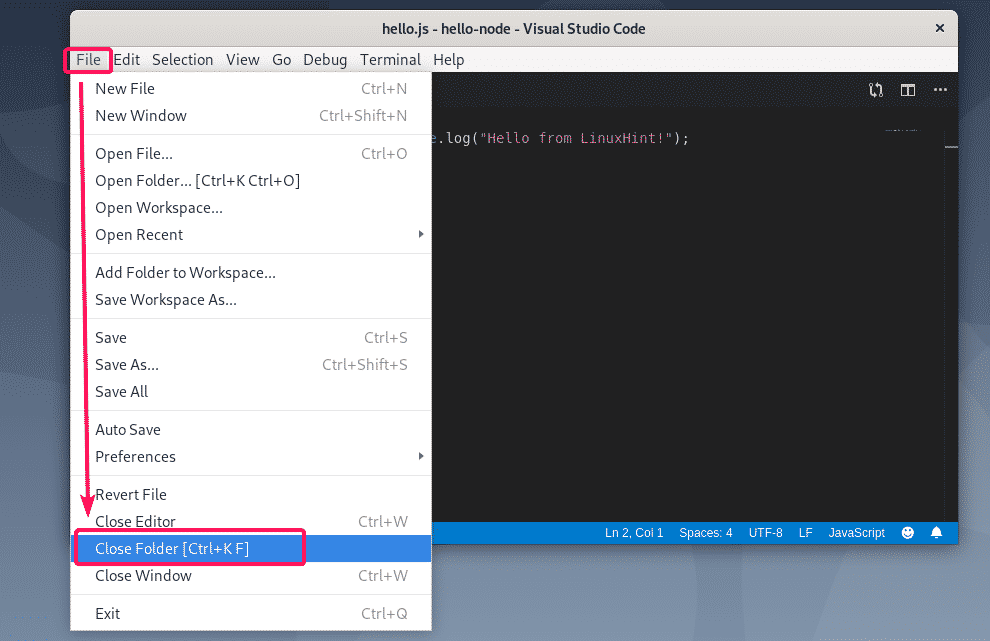
Task: Select Open Workspace... menu entry
Action: tap(251, 208)
